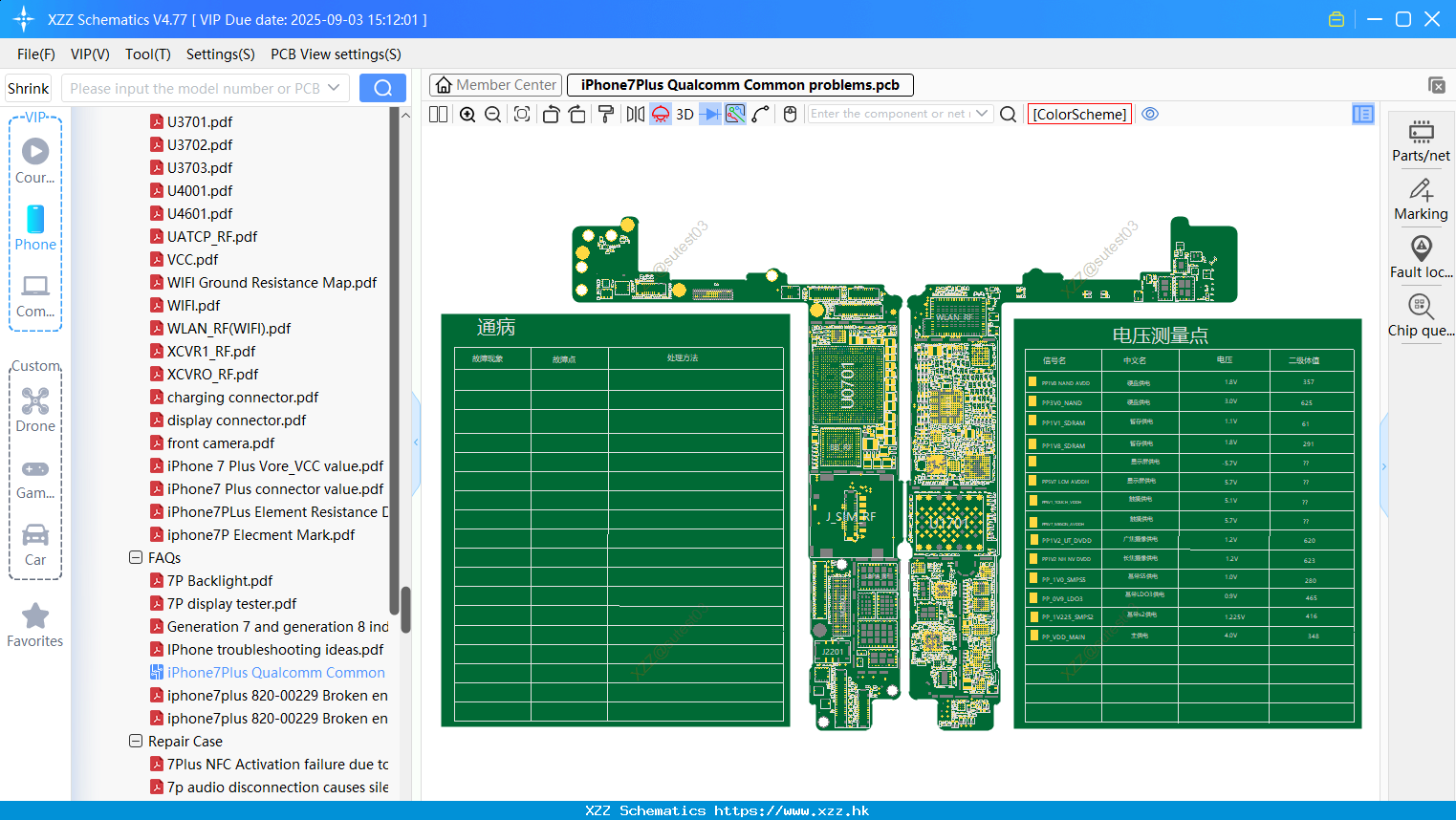The width and height of the screenshot is (1456, 820).
Task: Close all tabs icon at top right
Action: coord(1437,85)
